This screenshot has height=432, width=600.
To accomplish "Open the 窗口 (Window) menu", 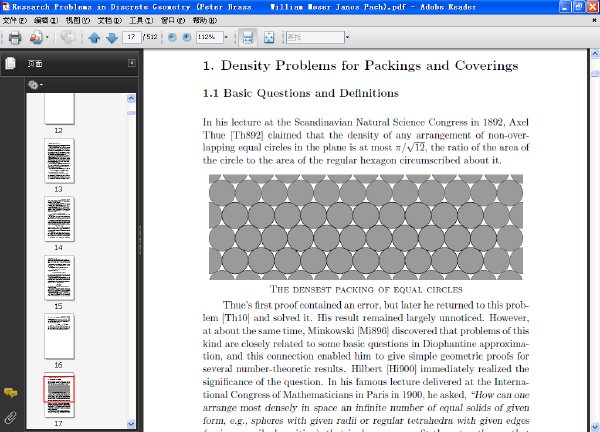I will [173, 20].
